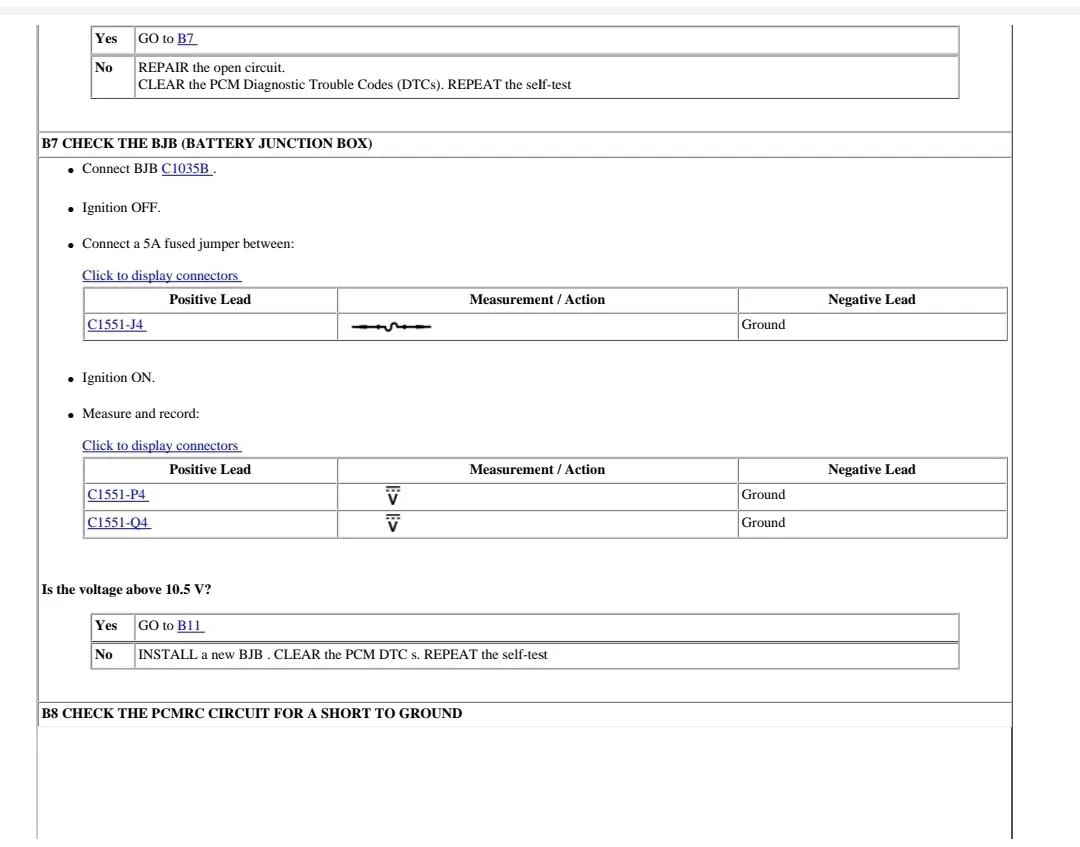Open the B7 step link
The height and width of the screenshot is (847, 1080).
point(187,39)
